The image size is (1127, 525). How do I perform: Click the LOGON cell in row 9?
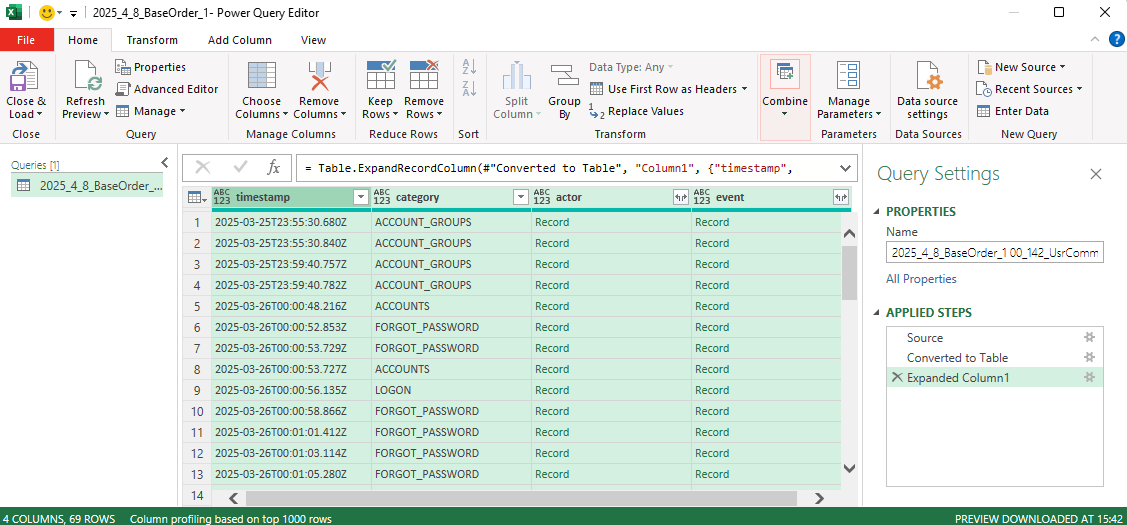pyautogui.click(x=451, y=390)
